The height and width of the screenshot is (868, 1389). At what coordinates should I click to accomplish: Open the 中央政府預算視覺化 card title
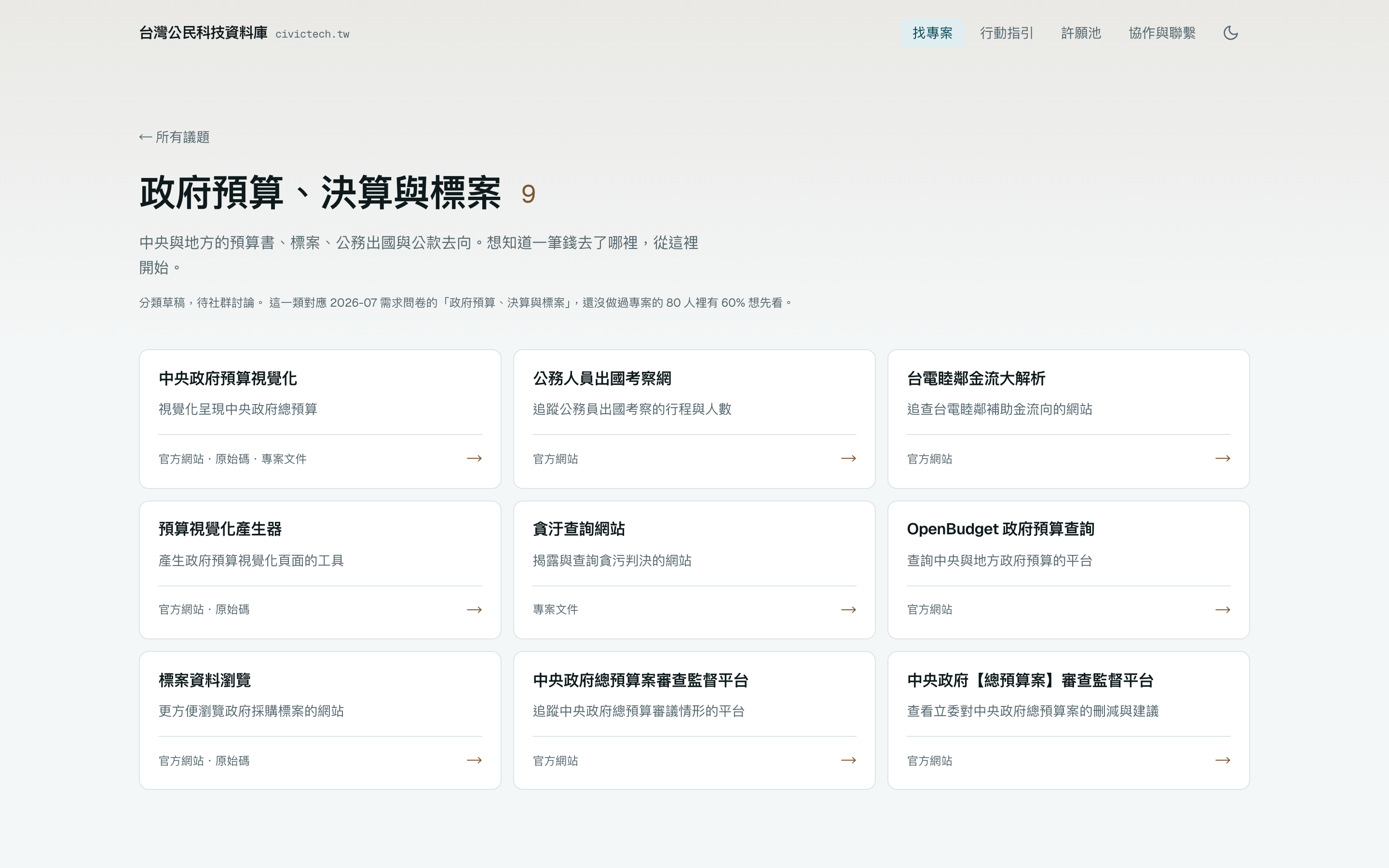click(228, 379)
